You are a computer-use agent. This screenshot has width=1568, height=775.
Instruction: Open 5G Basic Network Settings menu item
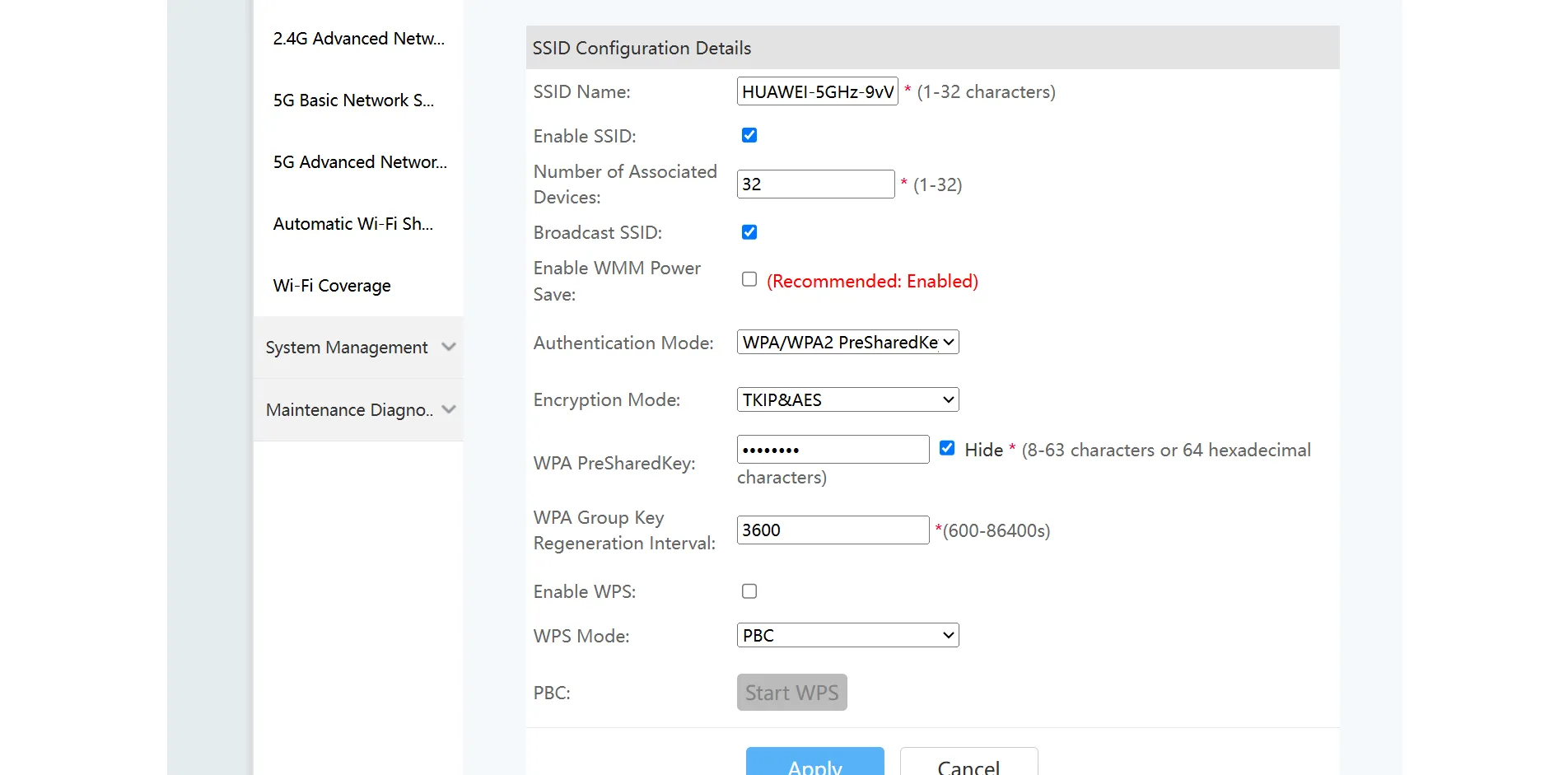coord(353,100)
